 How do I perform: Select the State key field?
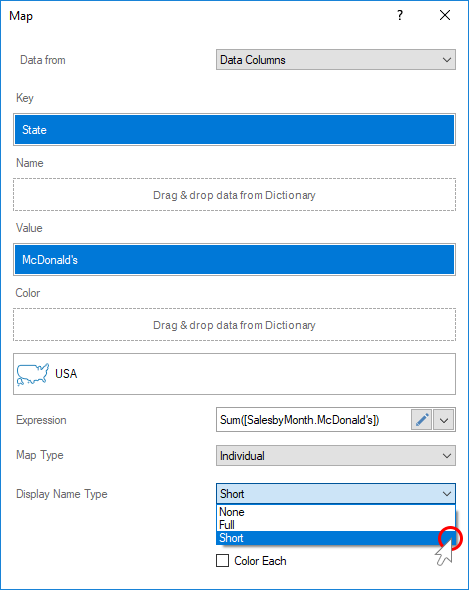(234, 130)
